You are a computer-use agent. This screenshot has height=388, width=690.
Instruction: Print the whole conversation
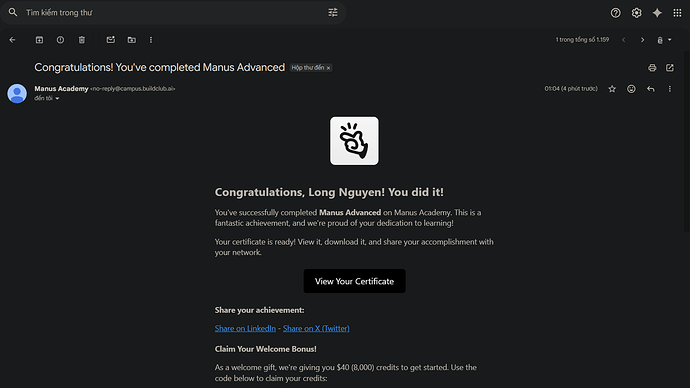coord(652,68)
